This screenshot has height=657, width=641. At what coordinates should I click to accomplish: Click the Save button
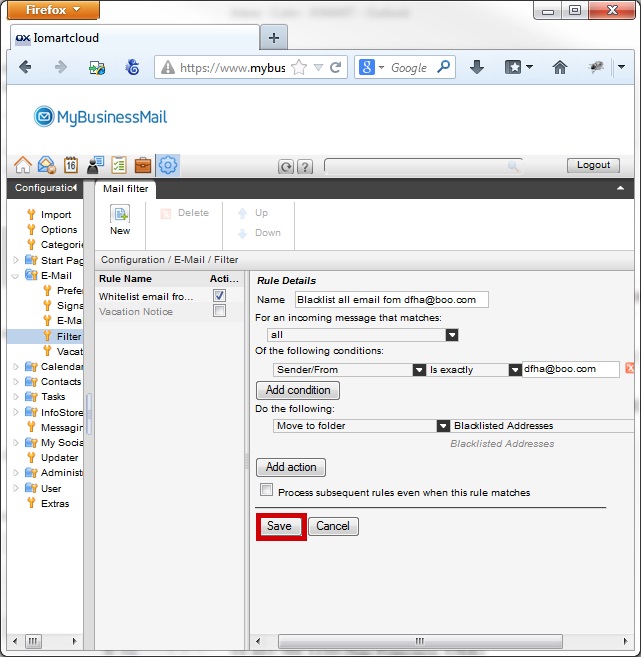pos(279,526)
